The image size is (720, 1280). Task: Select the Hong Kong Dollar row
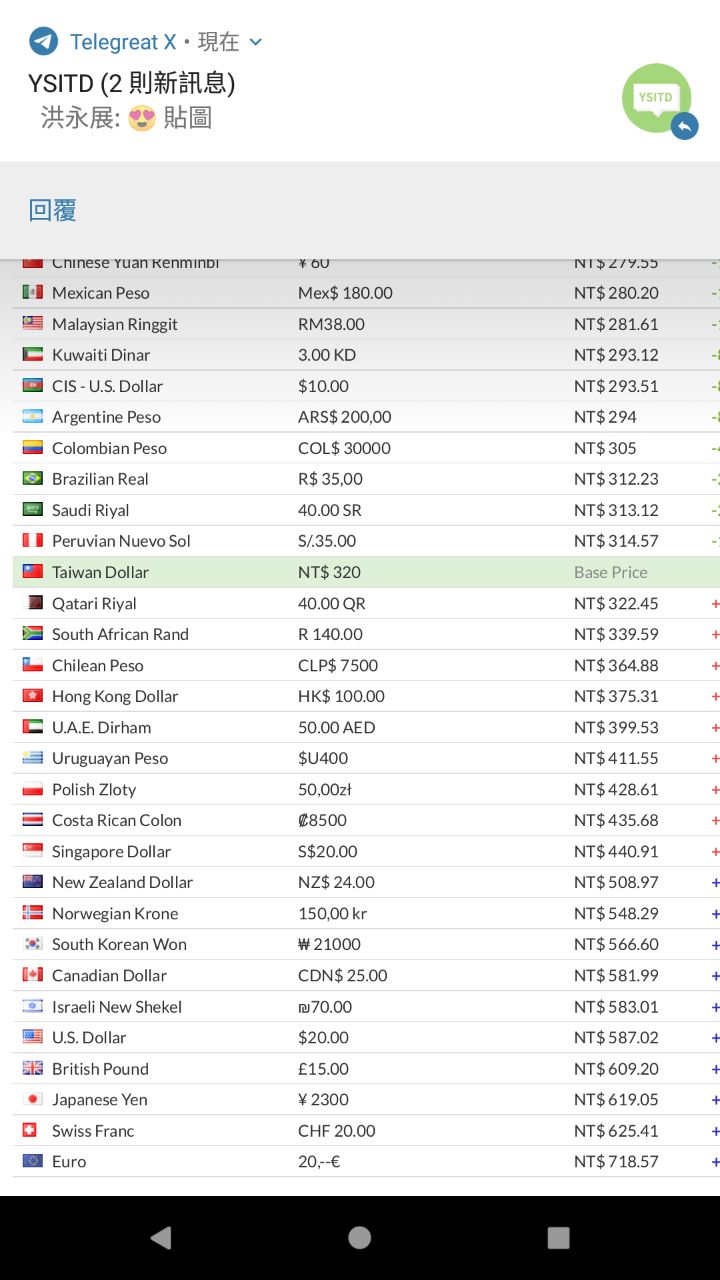[366, 696]
